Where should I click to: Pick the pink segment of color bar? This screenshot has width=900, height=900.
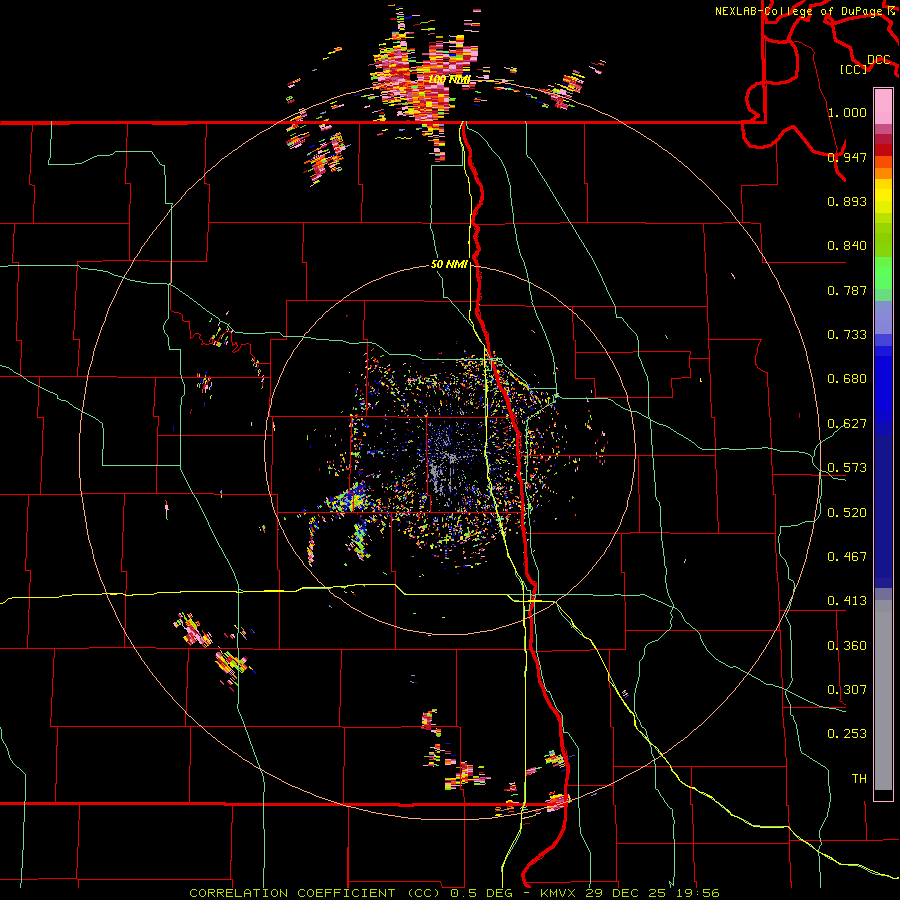pyautogui.click(x=883, y=107)
